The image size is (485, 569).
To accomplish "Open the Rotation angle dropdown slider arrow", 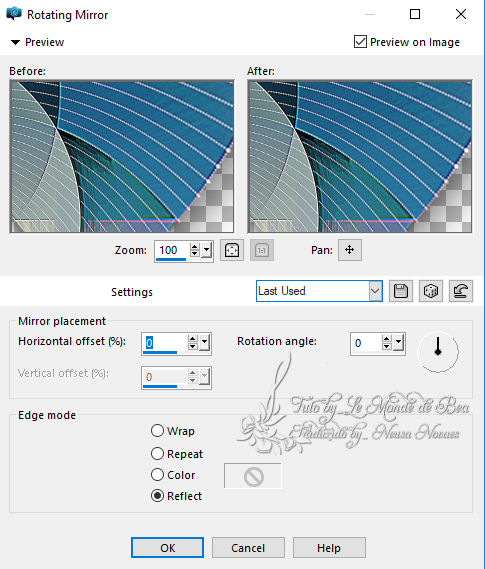I will (x=399, y=342).
